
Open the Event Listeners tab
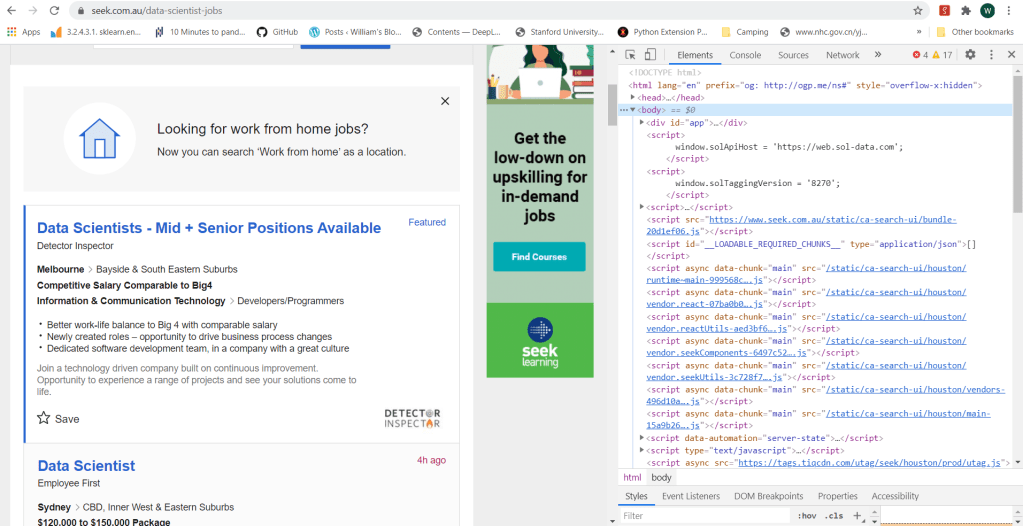click(x=690, y=496)
